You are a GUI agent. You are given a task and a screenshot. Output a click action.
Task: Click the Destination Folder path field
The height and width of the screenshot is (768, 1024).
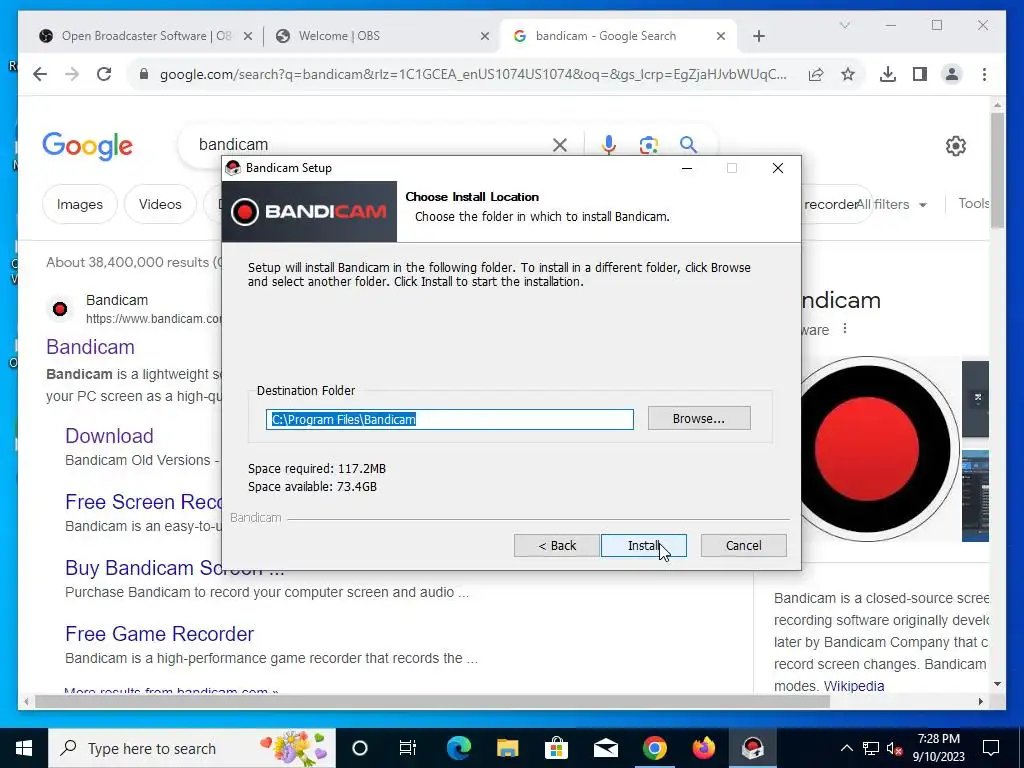click(449, 419)
